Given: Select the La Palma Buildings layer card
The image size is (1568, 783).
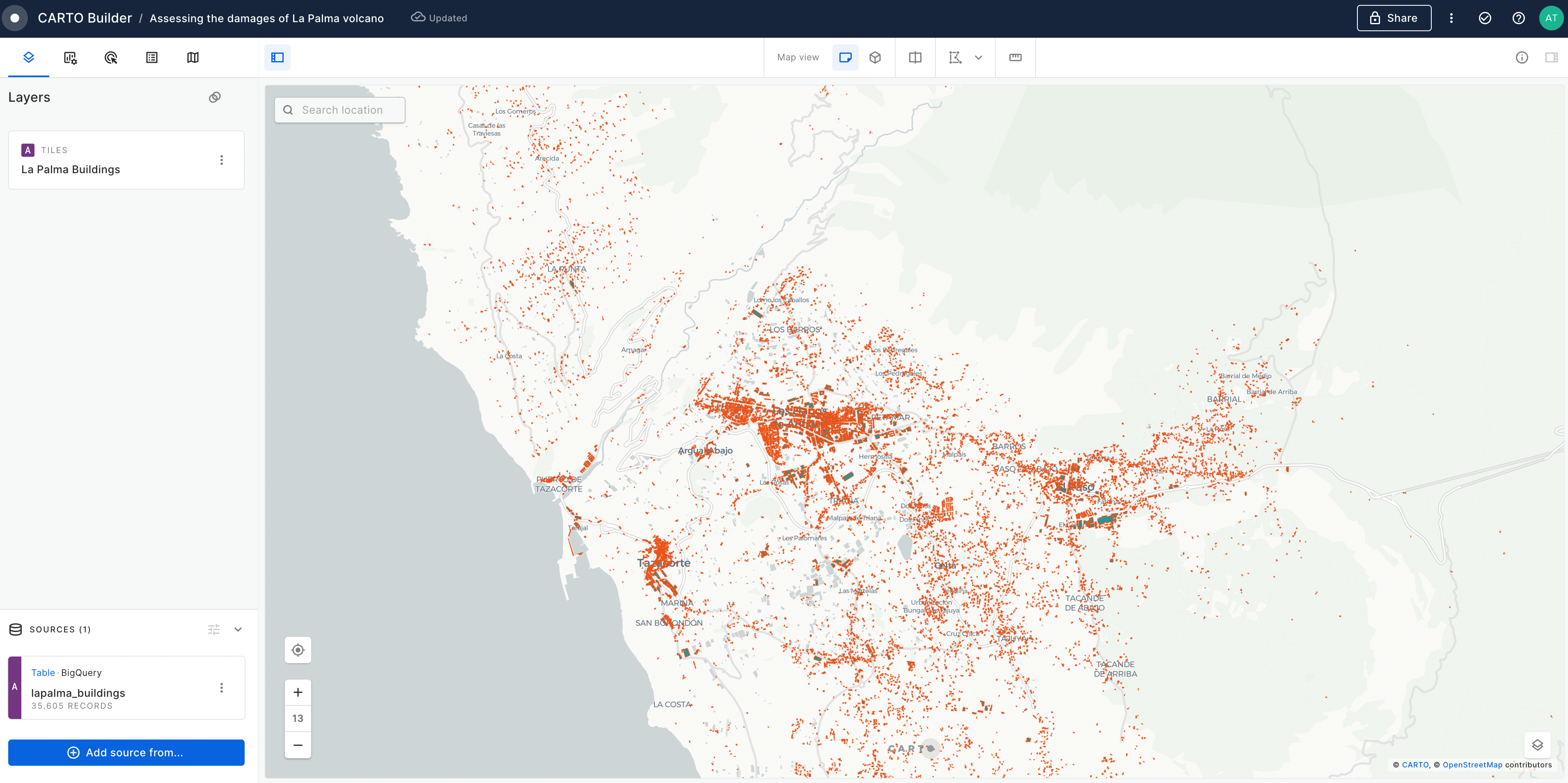Looking at the screenshot, I should (126, 160).
